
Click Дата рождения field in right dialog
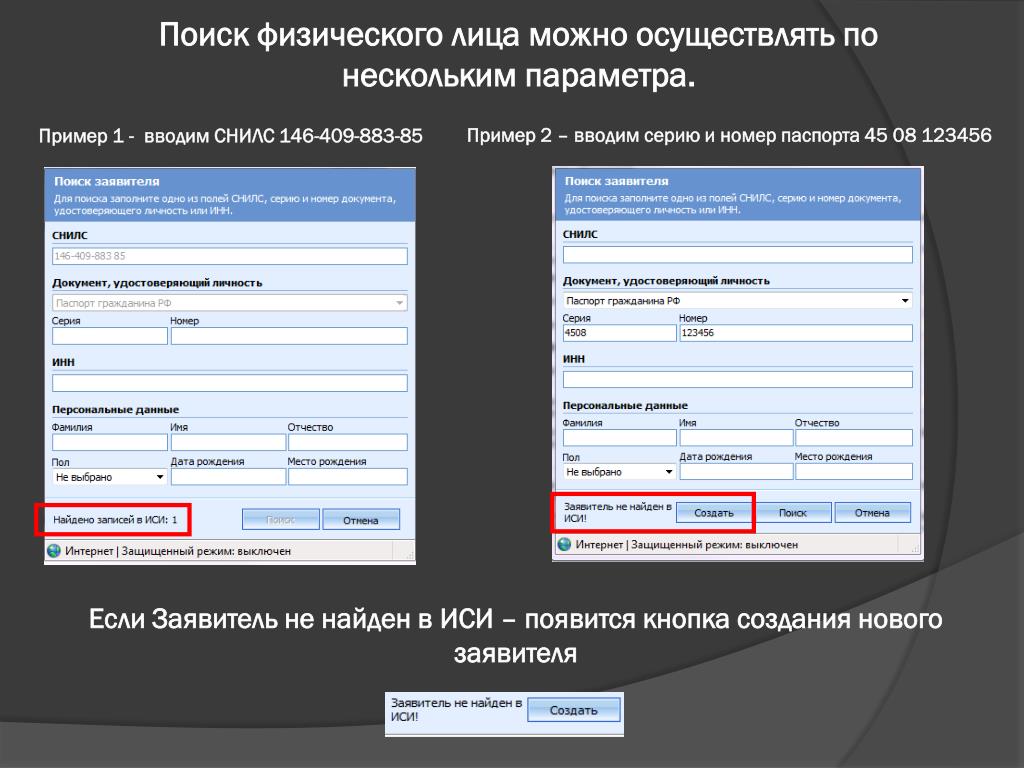tap(735, 472)
